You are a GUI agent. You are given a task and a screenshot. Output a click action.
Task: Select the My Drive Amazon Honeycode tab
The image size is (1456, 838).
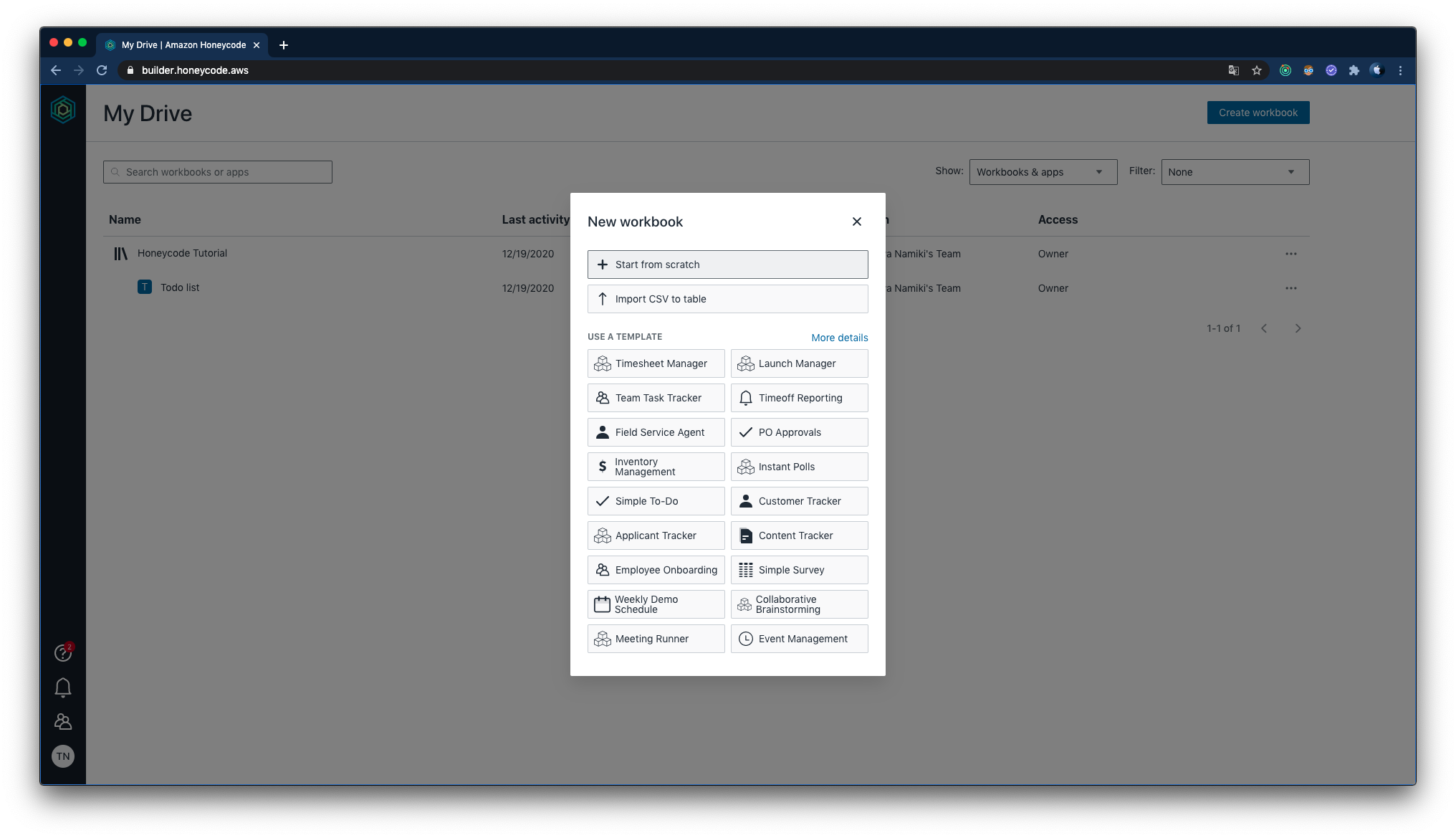pyautogui.click(x=183, y=44)
